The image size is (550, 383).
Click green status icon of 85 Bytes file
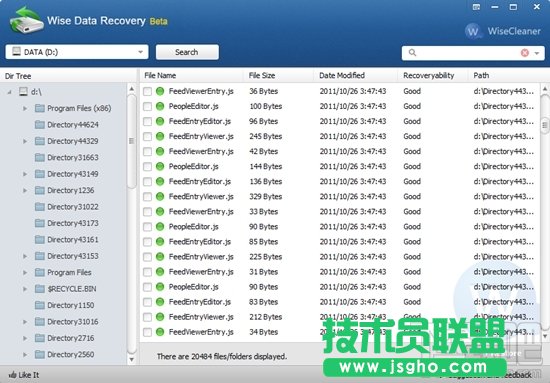[x=160, y=242]
